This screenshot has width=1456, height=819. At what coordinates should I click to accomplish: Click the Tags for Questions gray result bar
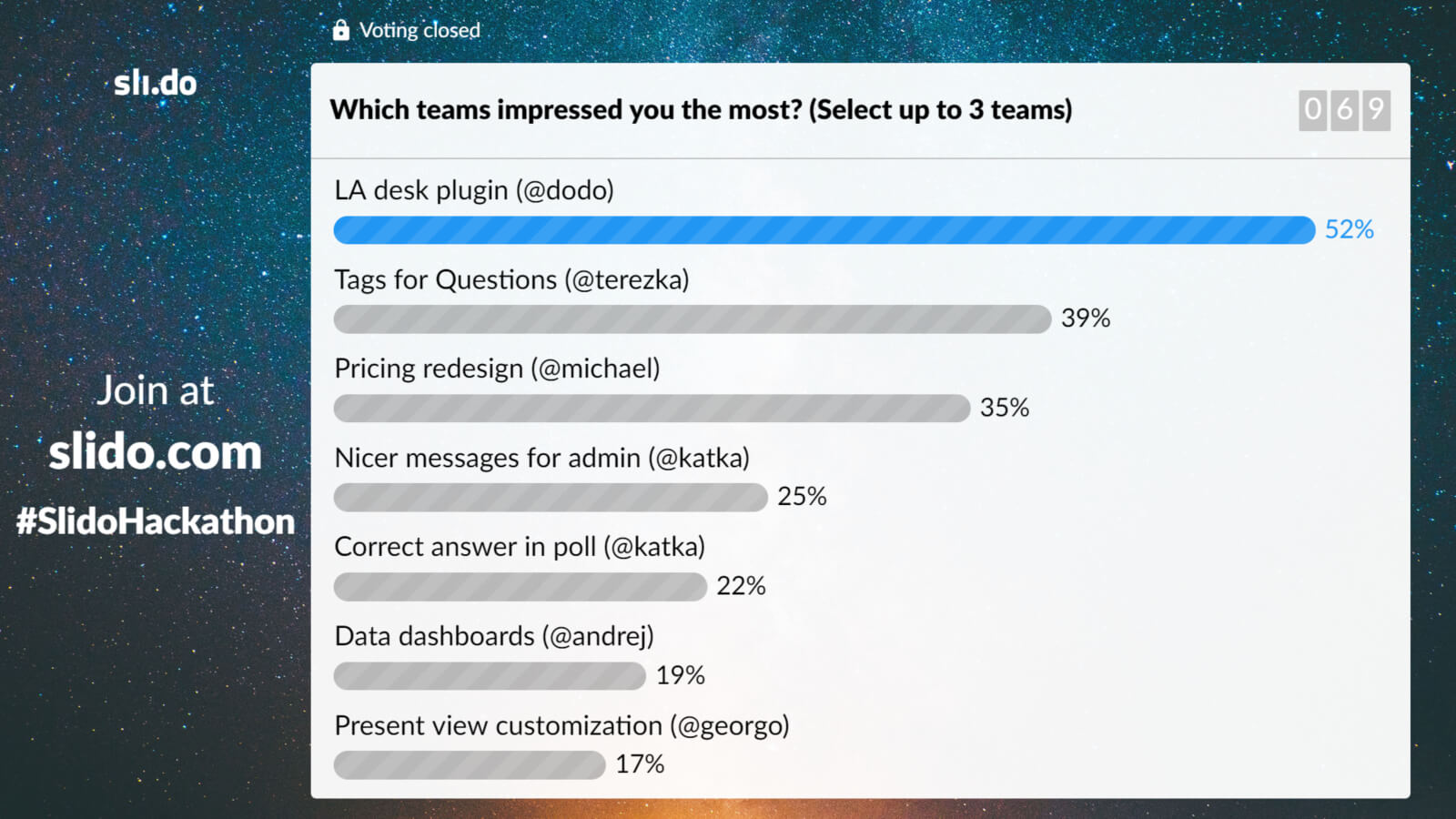(x=692, y=319)
